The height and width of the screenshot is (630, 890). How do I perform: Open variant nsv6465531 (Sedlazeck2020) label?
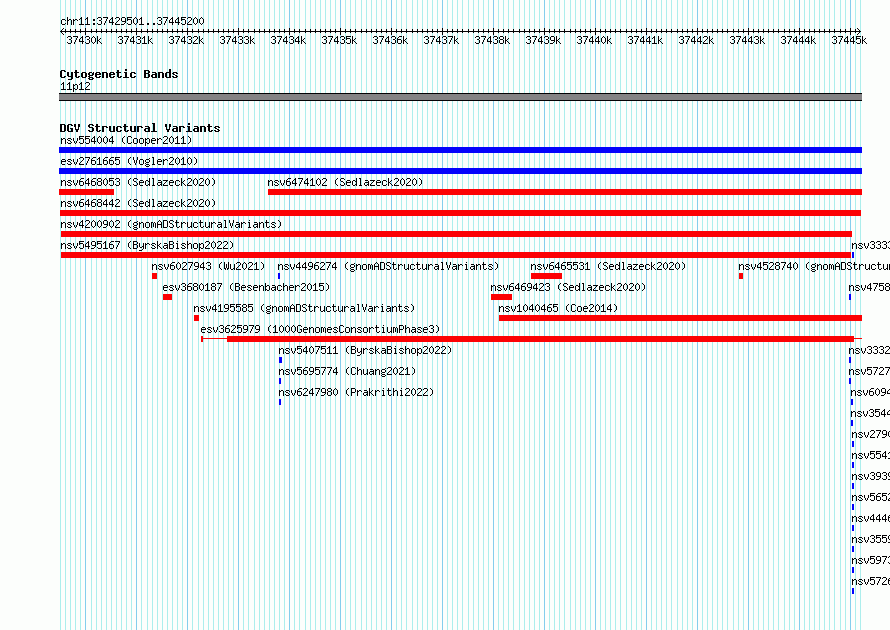[608, 266]
